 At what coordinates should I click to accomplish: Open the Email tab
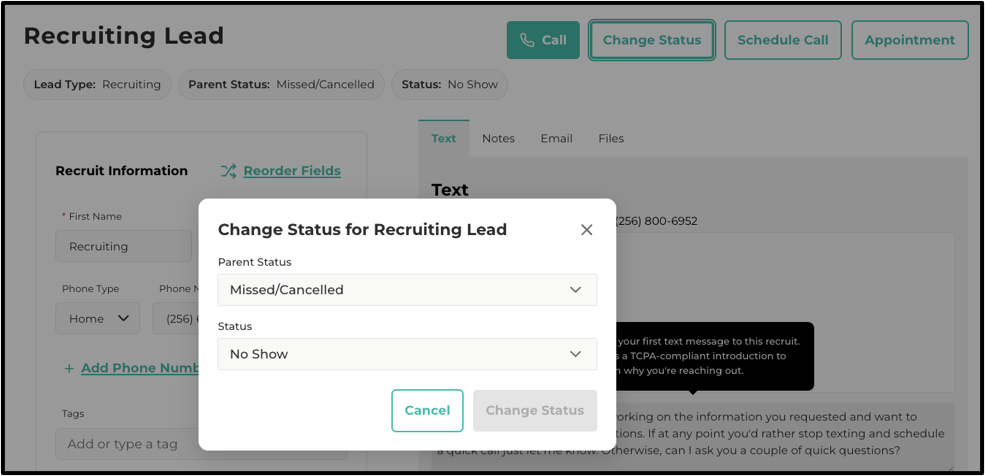(557, 138)
